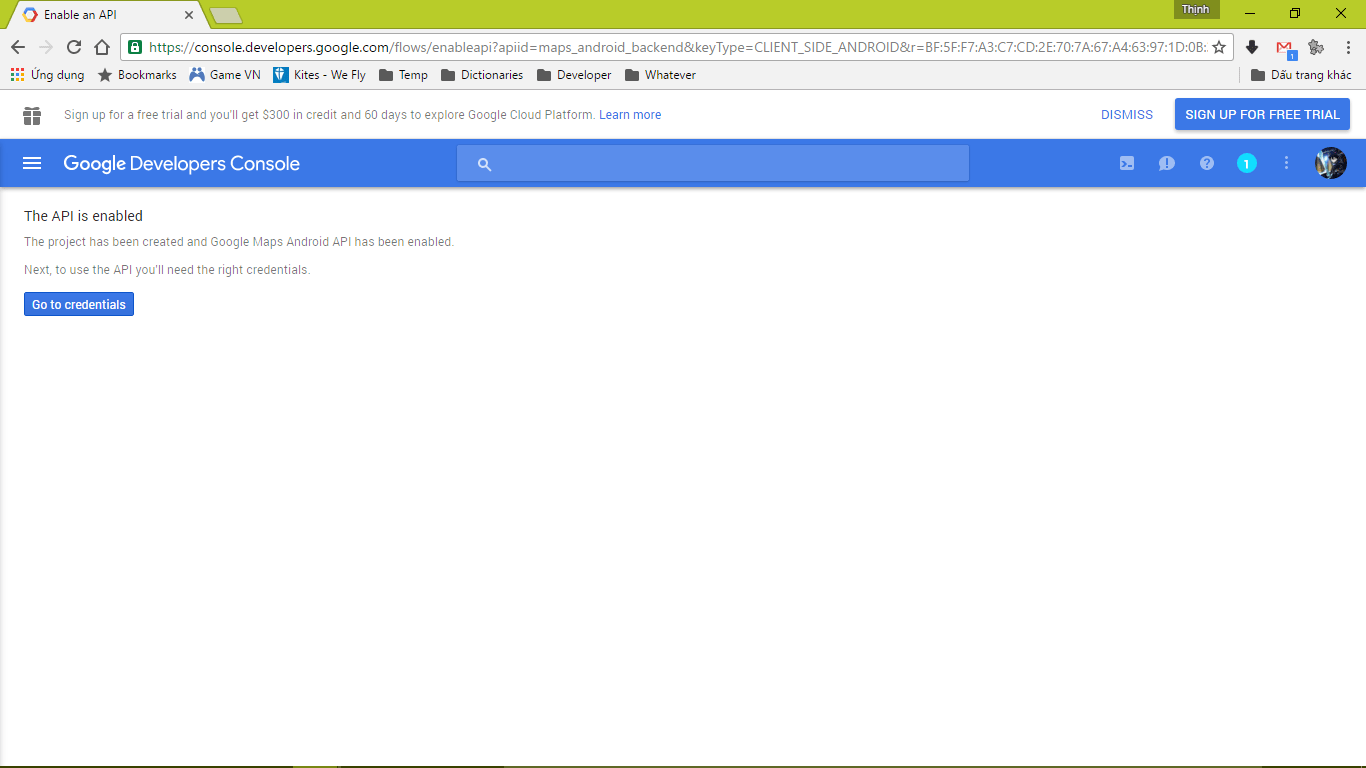Open the download extension icon
Screen dimensions: 1366x768
tap(1252, 47)
